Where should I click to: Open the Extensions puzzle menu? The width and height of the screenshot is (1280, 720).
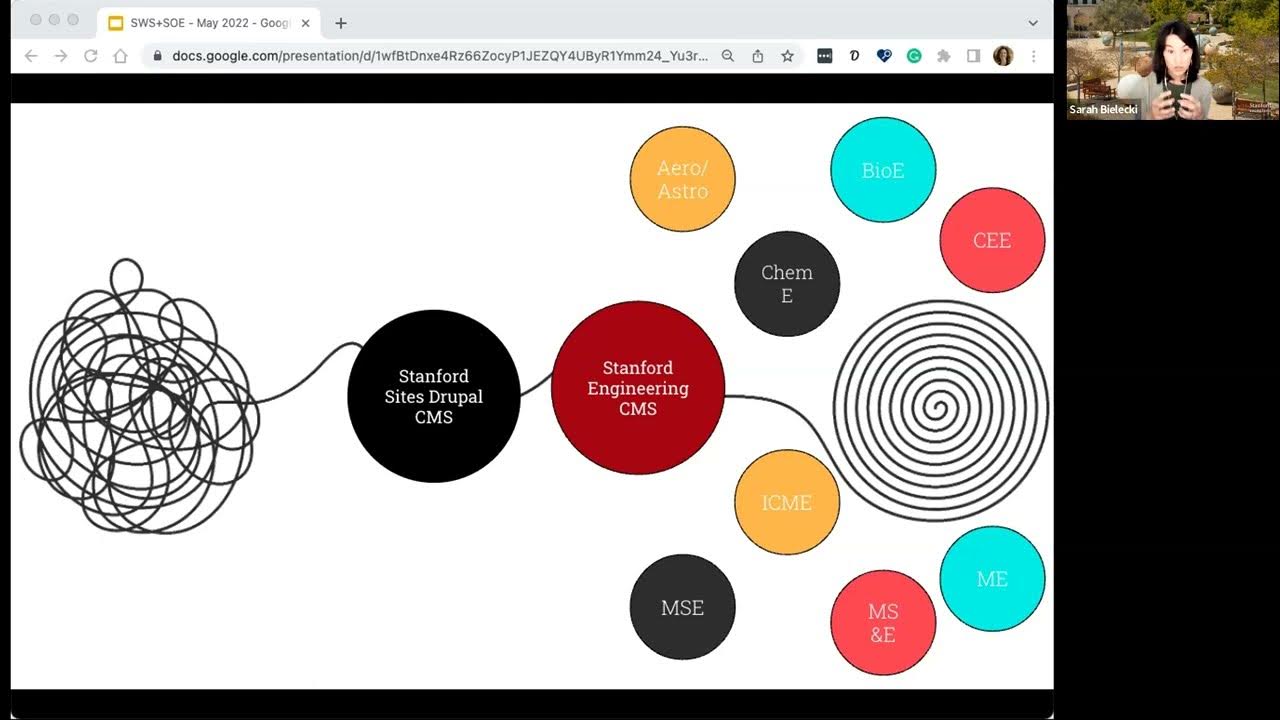943,56
